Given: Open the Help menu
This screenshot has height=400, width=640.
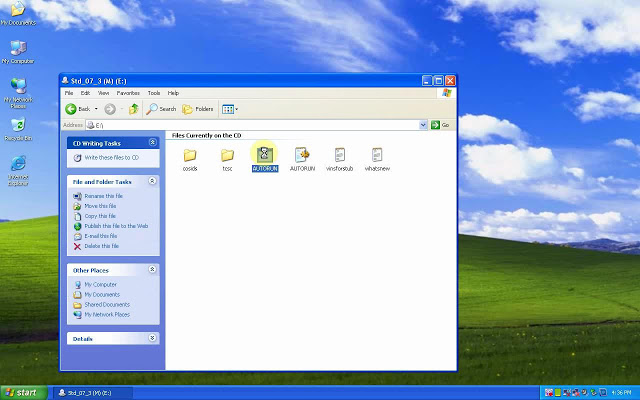Looking at the screenshot, I should point(173,93).
